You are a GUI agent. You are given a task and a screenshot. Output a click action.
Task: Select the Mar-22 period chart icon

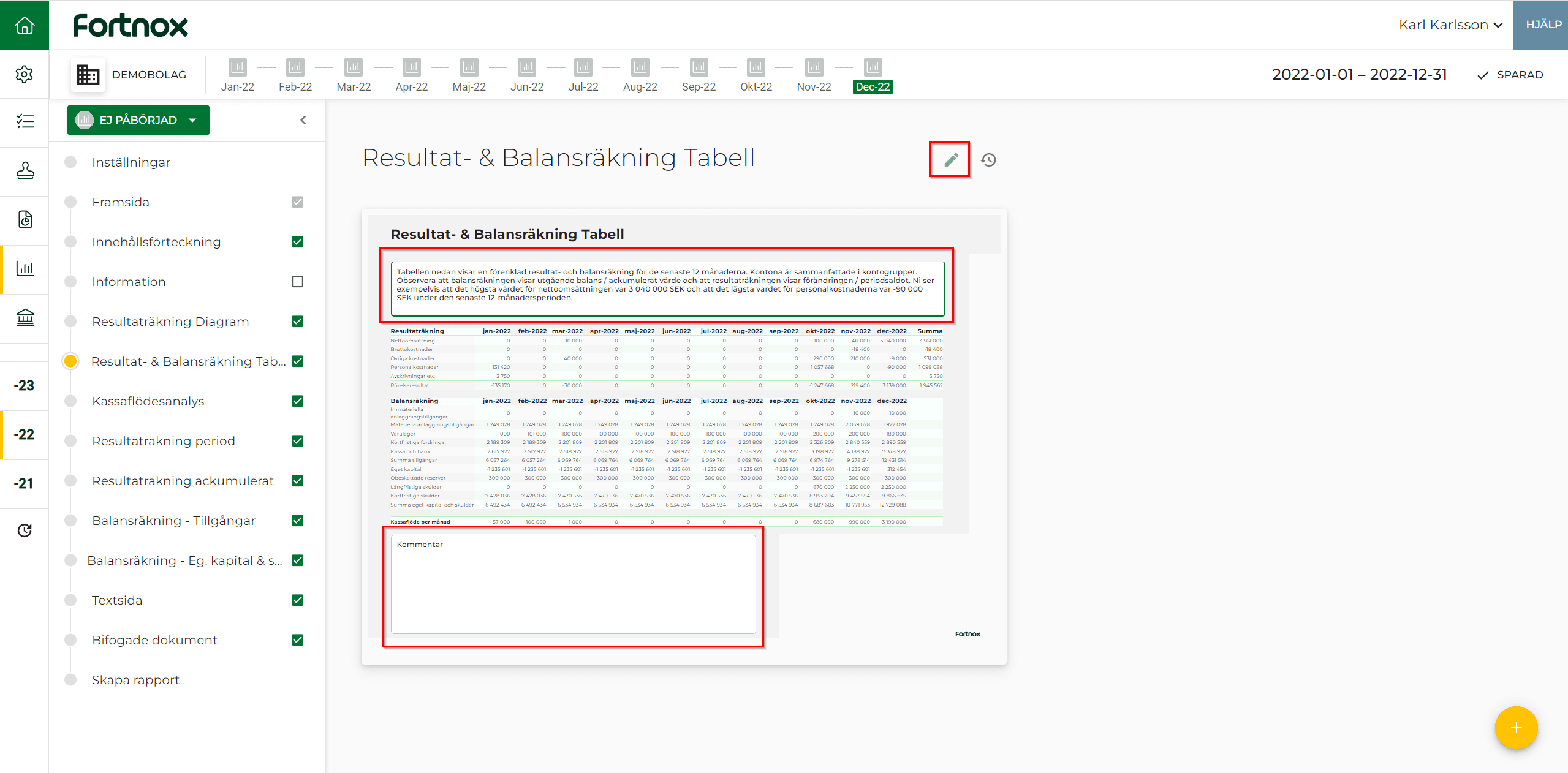(354, 66)
